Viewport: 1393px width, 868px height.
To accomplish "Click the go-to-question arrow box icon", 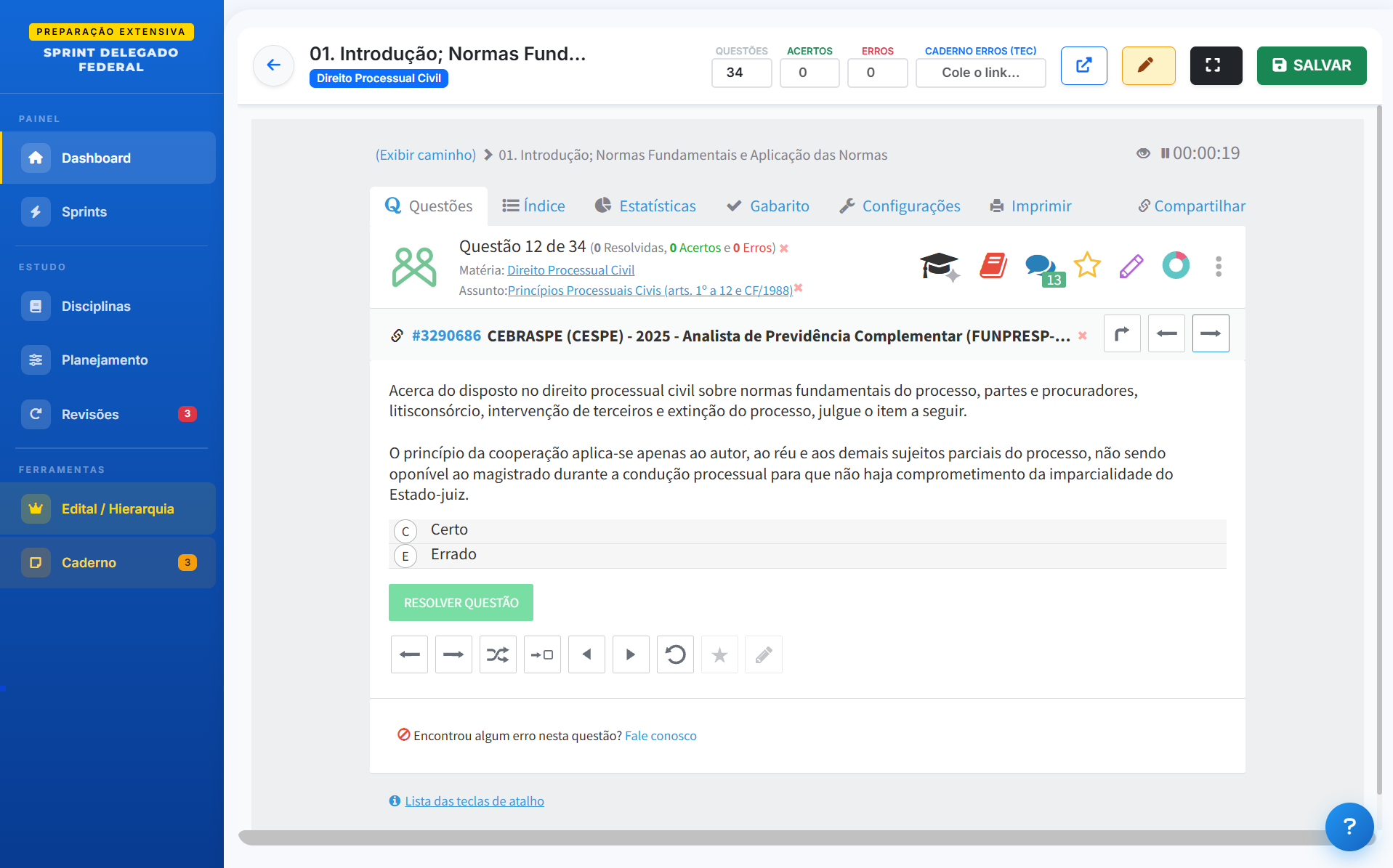I will tap(542, 655).
